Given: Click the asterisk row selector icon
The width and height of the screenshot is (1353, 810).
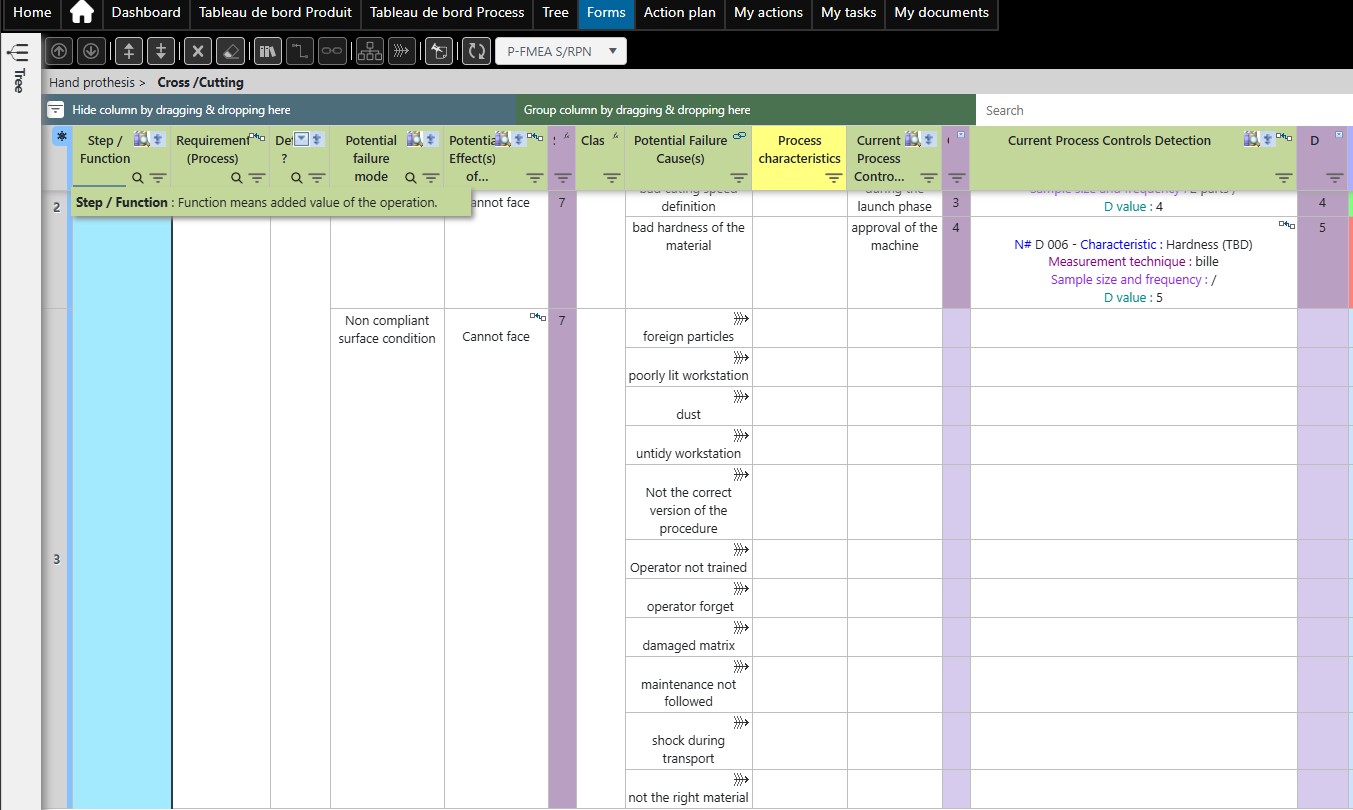Looking at the screenshot, I should [x=61, y=137].
